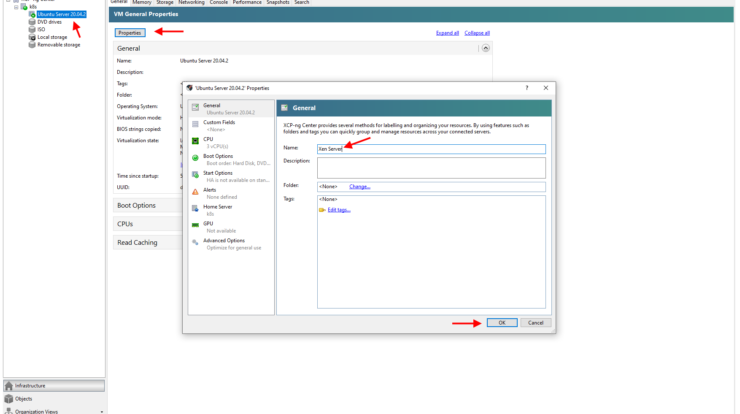Select the Boot Options icon in dialog
The image size is (740, 414).
click(195, 157)
